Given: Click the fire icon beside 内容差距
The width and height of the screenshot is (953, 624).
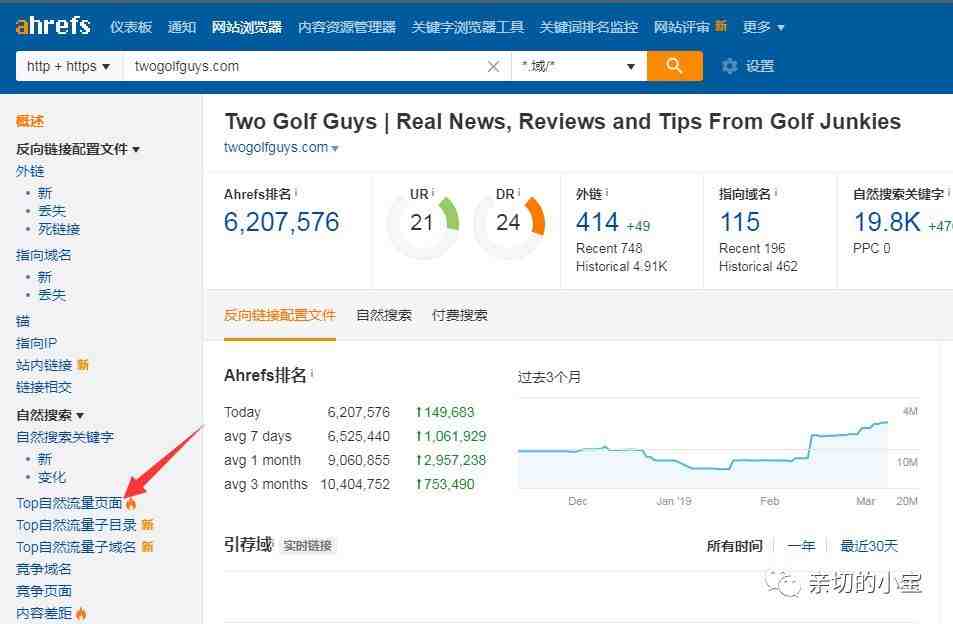Looking at the screenshot, I should [x=81, y=613].
